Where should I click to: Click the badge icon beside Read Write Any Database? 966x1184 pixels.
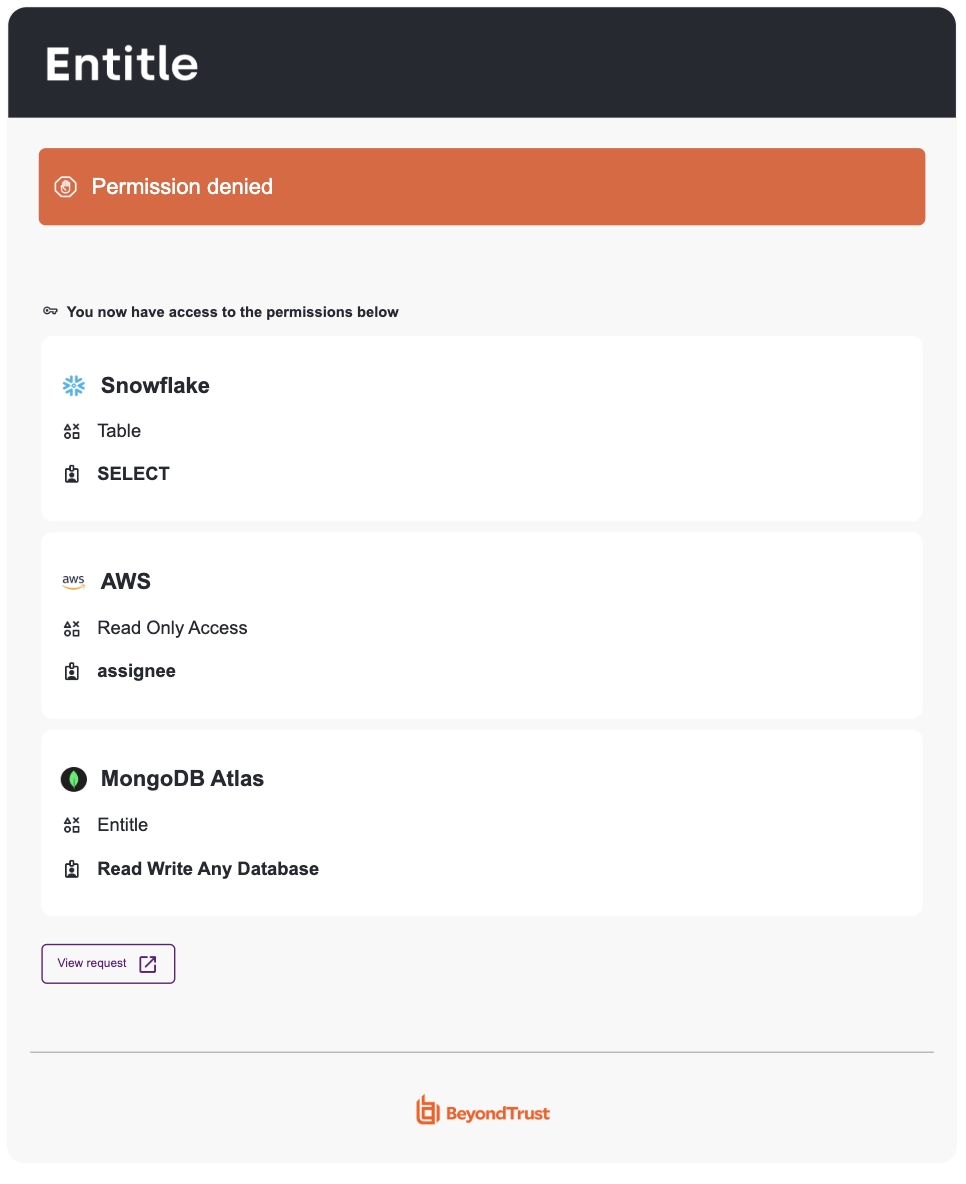point(72,869)
